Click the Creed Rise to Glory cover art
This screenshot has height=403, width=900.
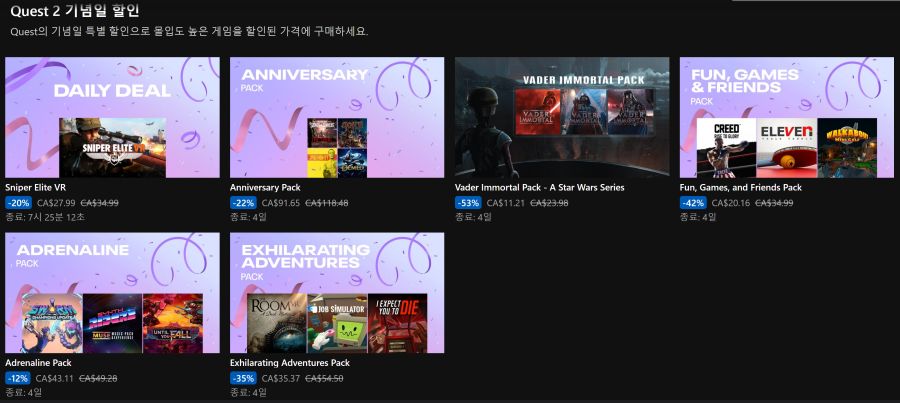pyautogui.click(x=726, y=148)
